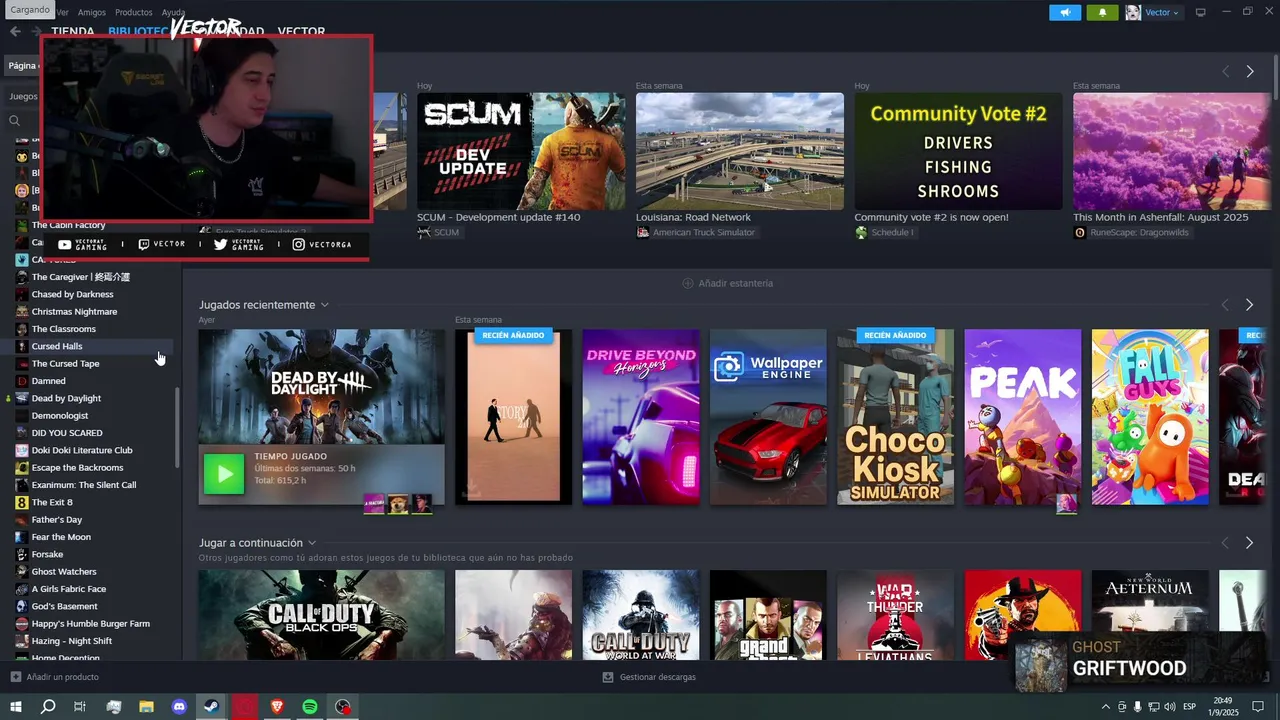Open the Productos menu
Screen dimensions: 1280x720
tap(134, 12)
